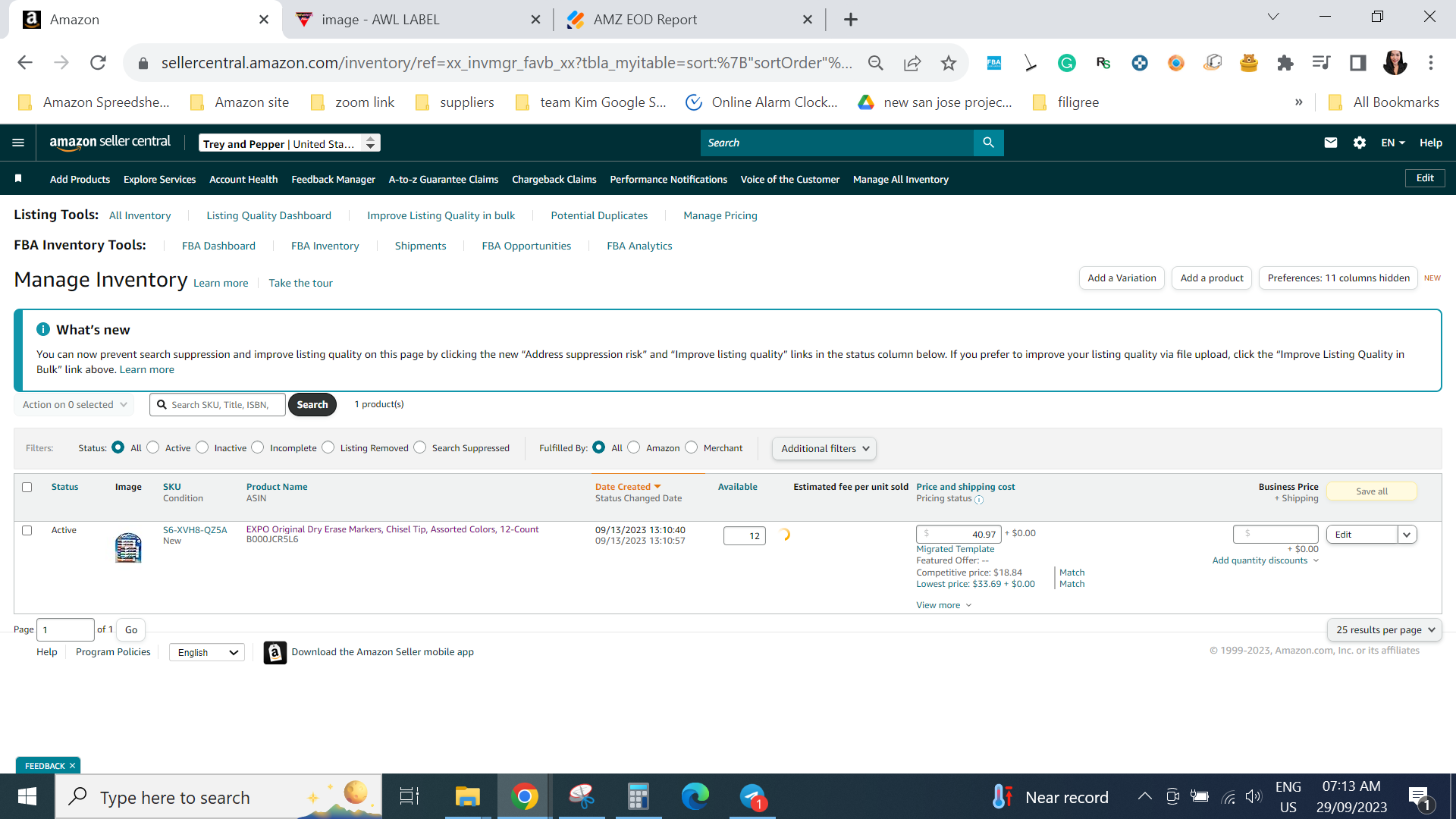Click the What's new info icon
The image size is (1456, 819).
pos(43,329)
